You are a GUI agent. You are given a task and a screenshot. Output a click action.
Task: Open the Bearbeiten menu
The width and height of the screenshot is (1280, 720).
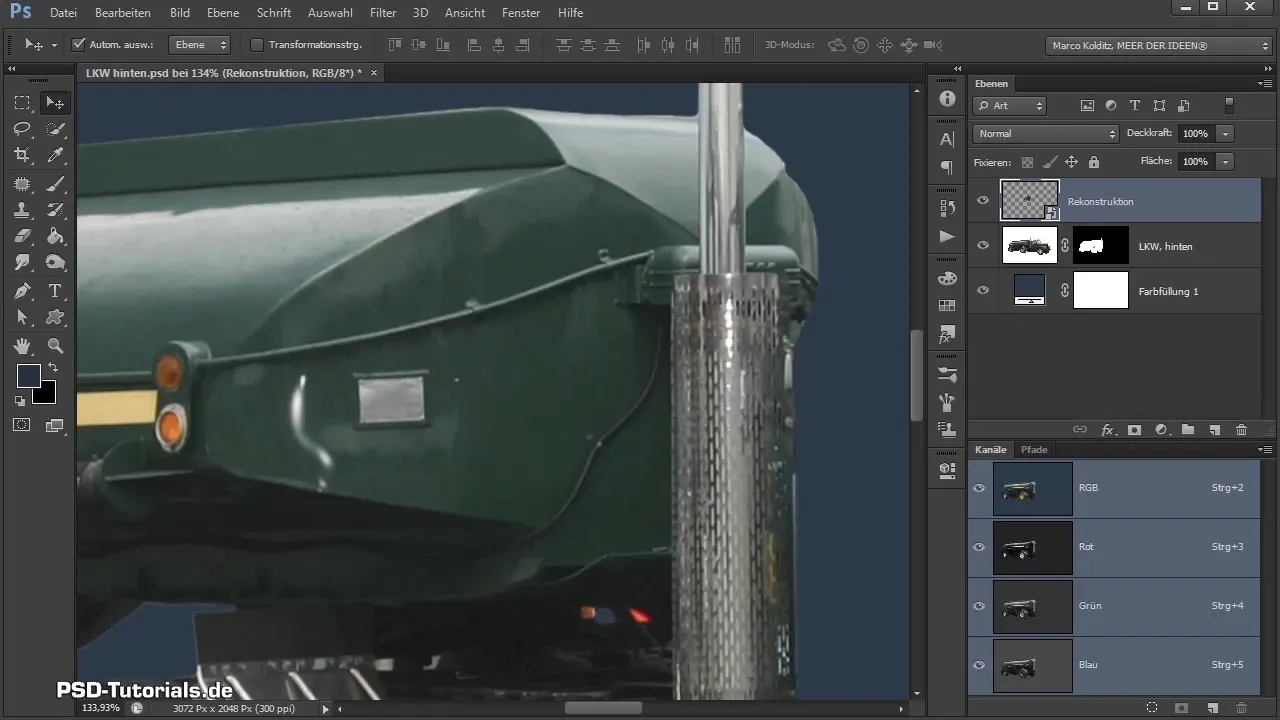[123, 13]
